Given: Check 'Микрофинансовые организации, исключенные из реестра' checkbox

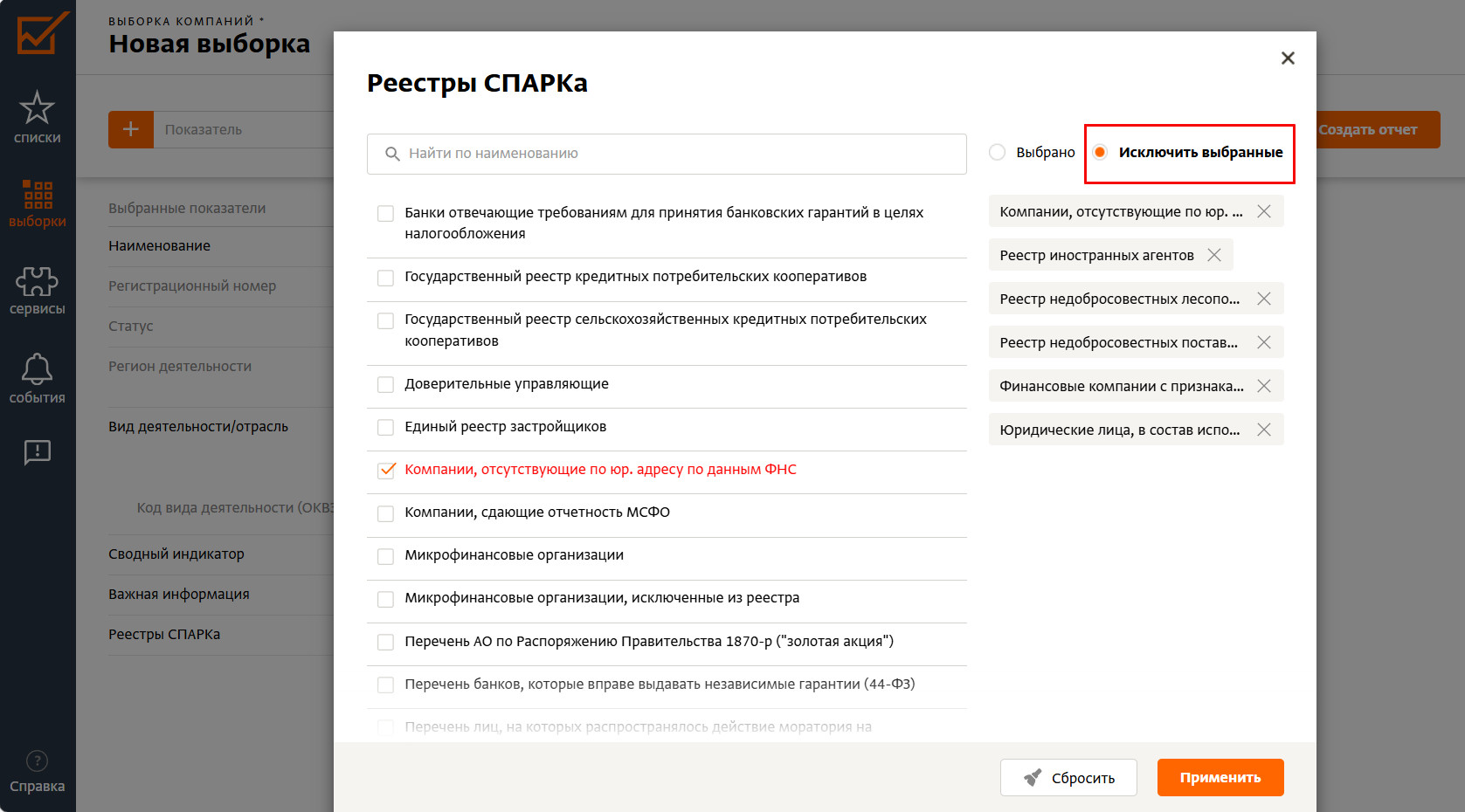Looking at the screenshot, I should coord(385,599).
